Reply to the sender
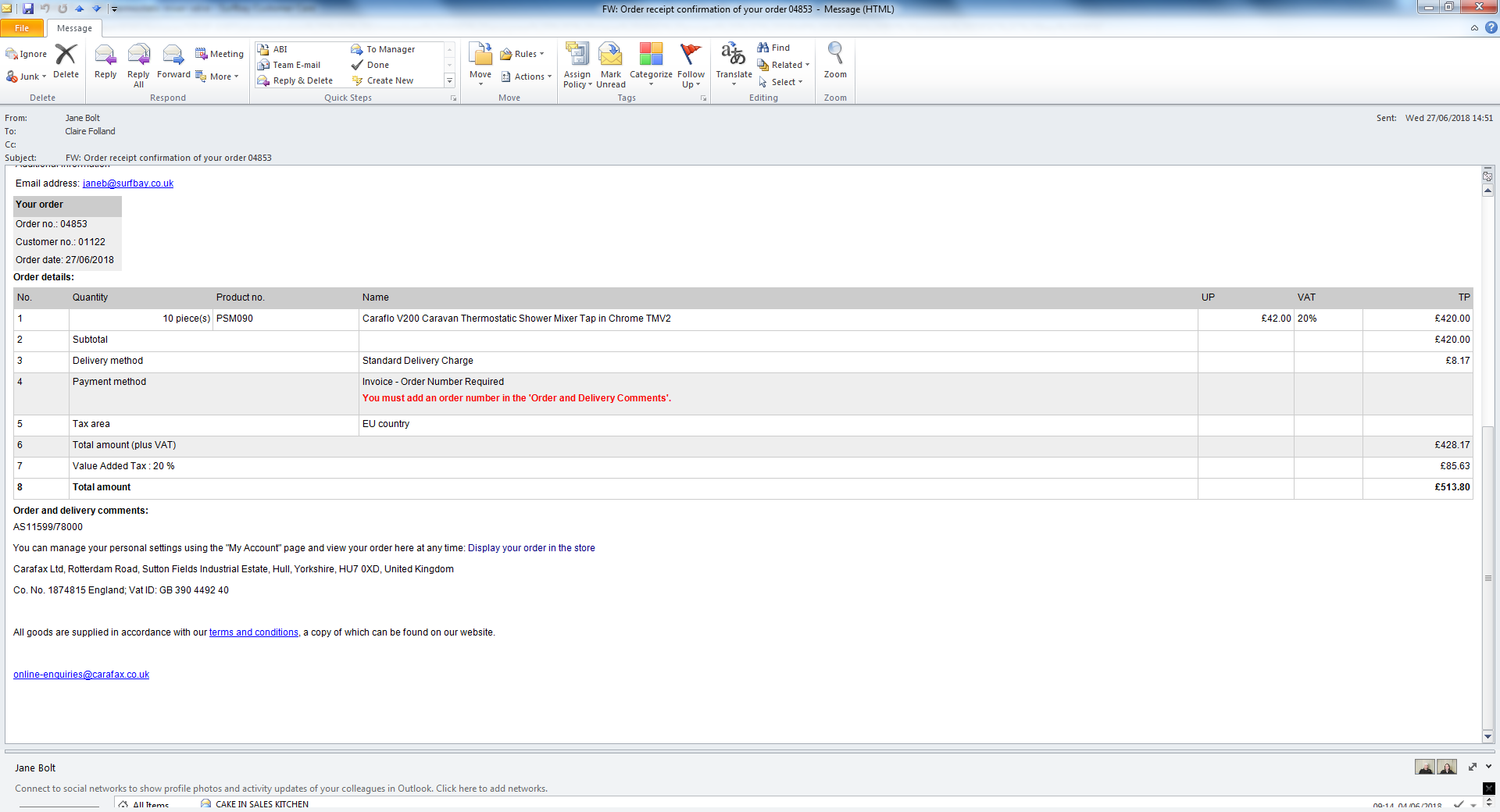1500x812 pixels. tap(105, 62)
